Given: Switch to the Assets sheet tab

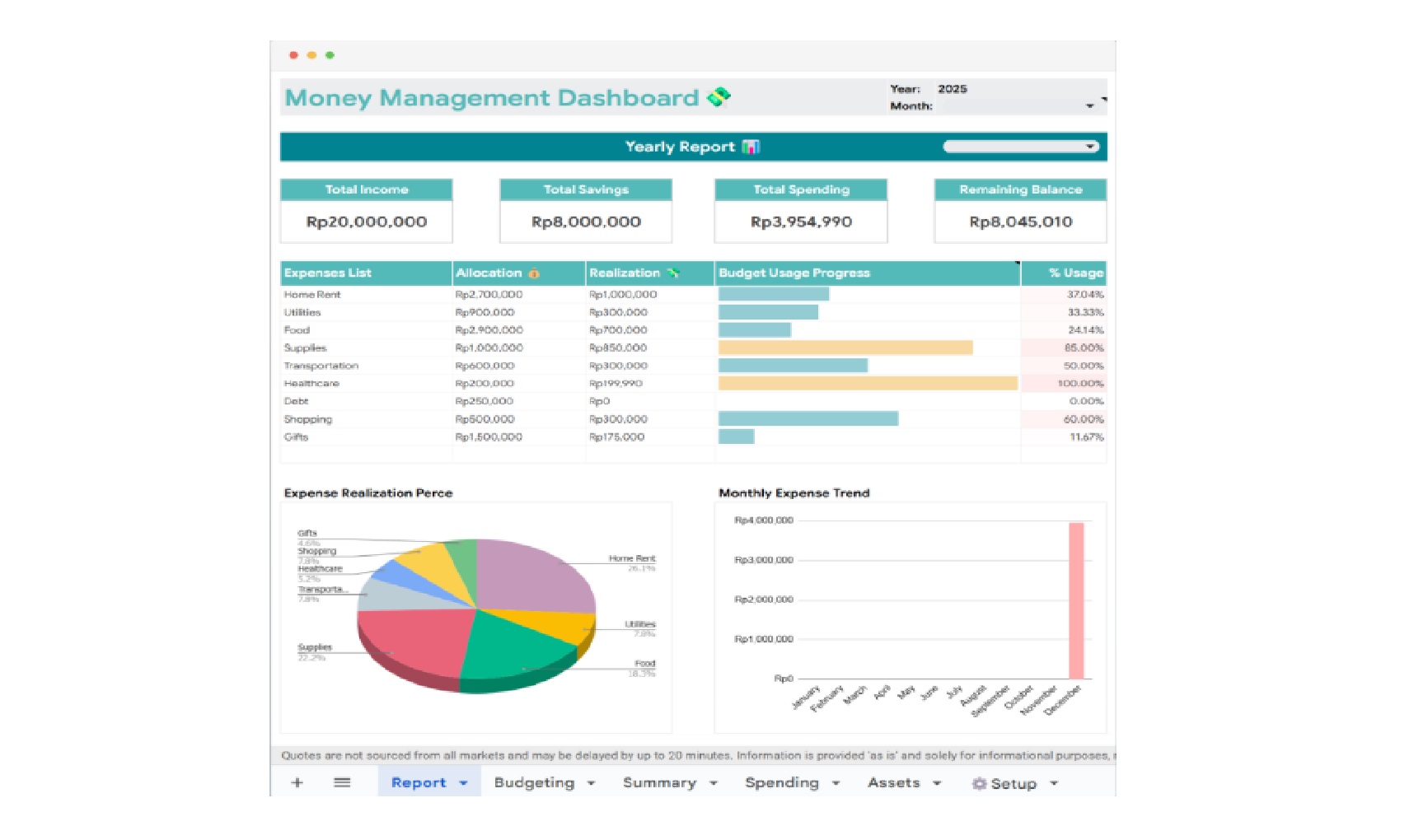Looking at the screenshot, I should point(895,782).
